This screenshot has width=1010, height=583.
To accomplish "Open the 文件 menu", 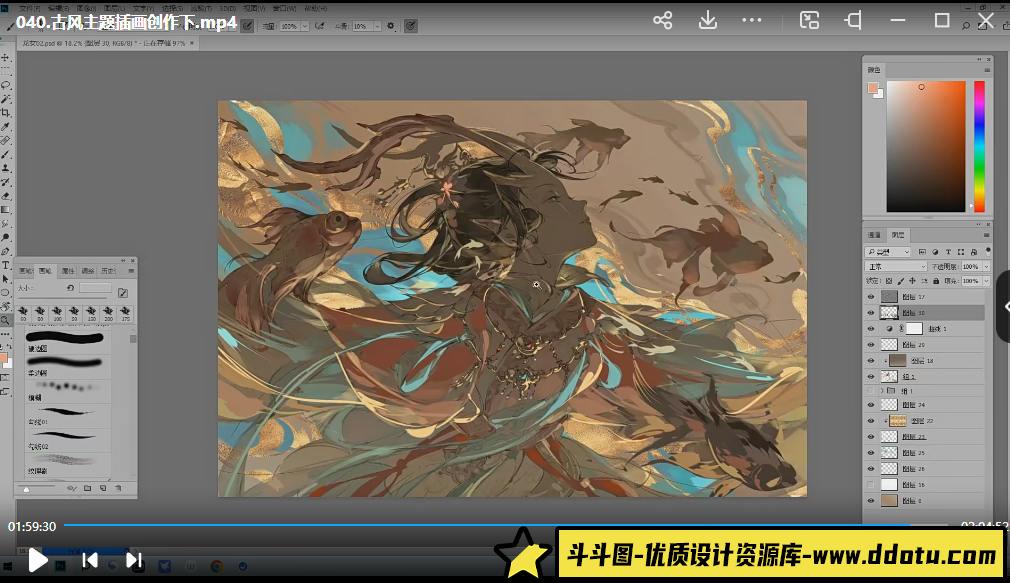I will pyautogui.click(x=28, y=8).
